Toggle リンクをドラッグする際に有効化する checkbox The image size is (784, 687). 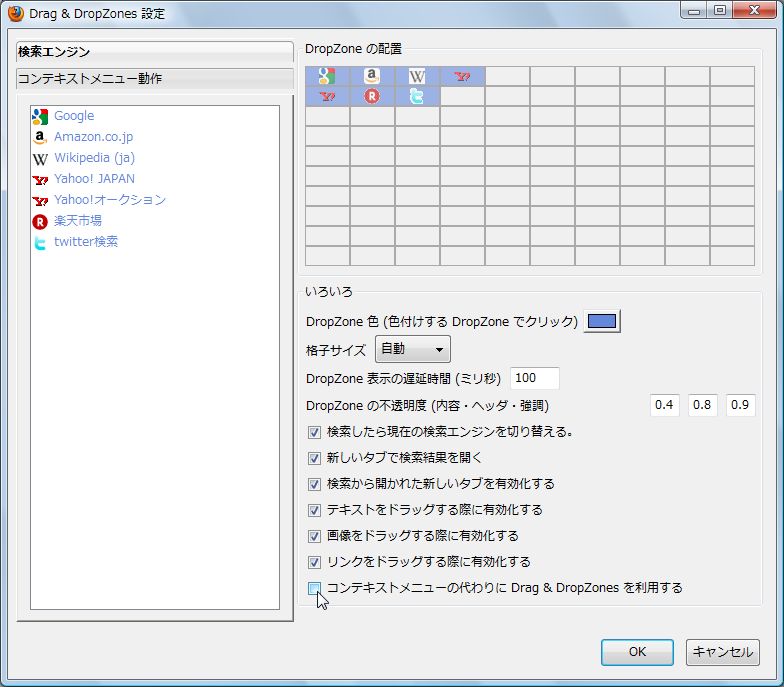(314, 562)
